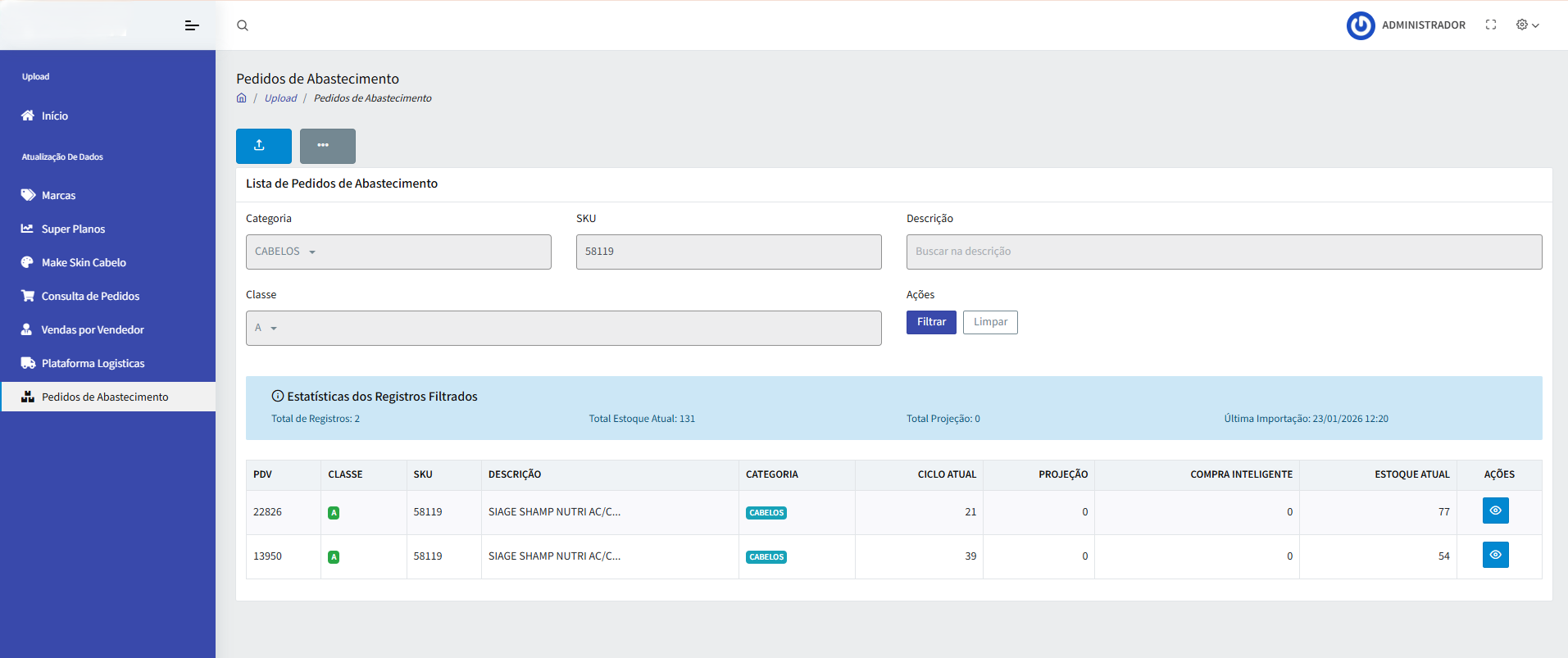The height and width of the screenshot is (658, 1568).
Task: Click the blue upload button
Action: pyautogui.click(x=264, y=146)
